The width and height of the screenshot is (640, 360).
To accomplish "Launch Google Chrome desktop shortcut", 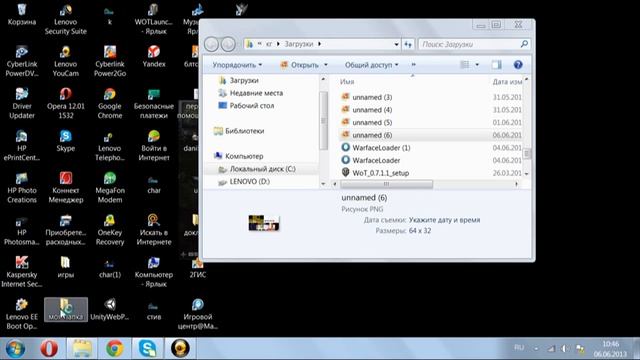I will 109,103.
